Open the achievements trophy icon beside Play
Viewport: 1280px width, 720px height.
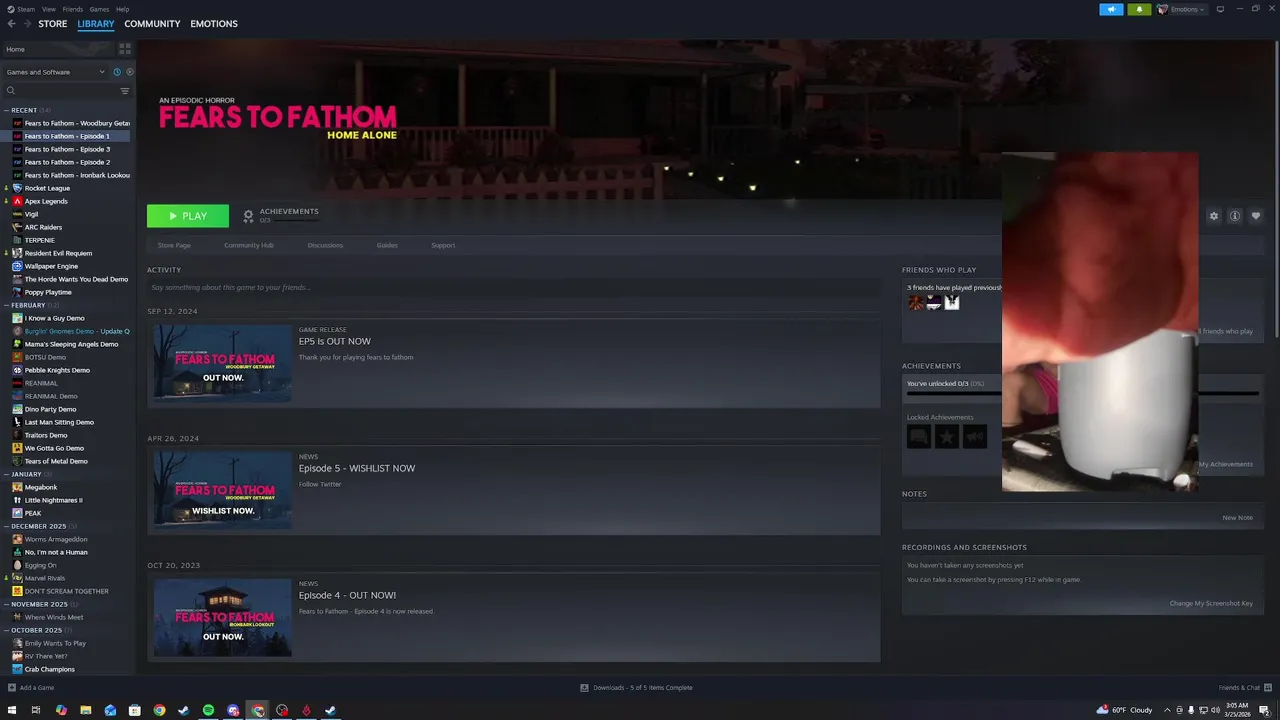[249, 216]
